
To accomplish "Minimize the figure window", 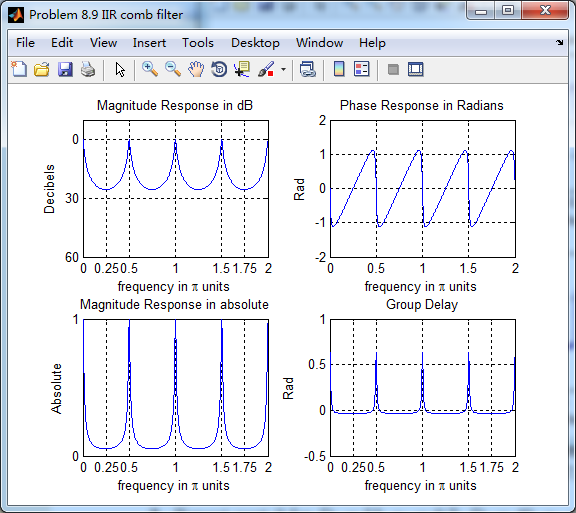I will click(481, 11).
